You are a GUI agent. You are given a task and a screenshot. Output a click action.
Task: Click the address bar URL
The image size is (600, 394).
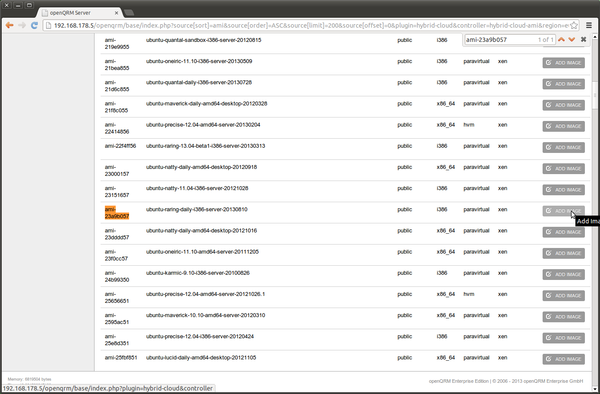point(310,26)
